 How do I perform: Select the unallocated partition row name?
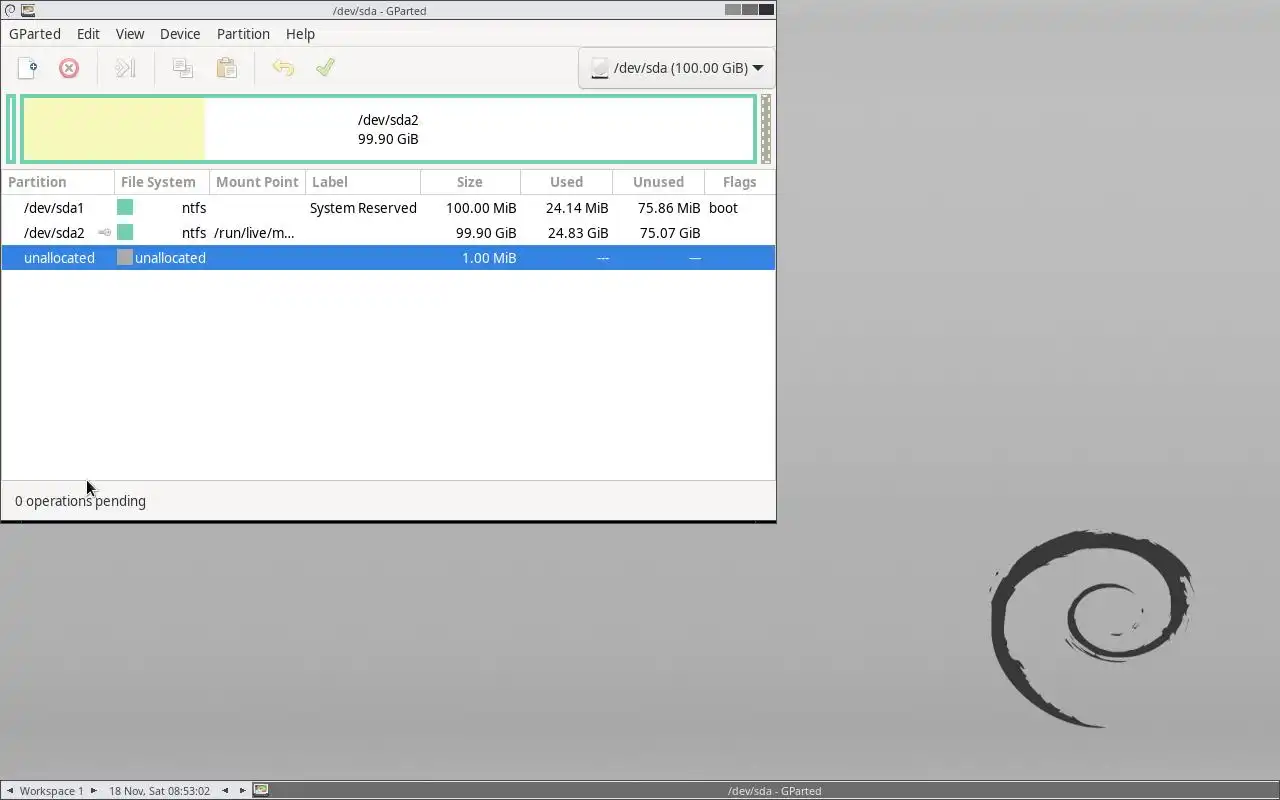(x=59, y=258)
